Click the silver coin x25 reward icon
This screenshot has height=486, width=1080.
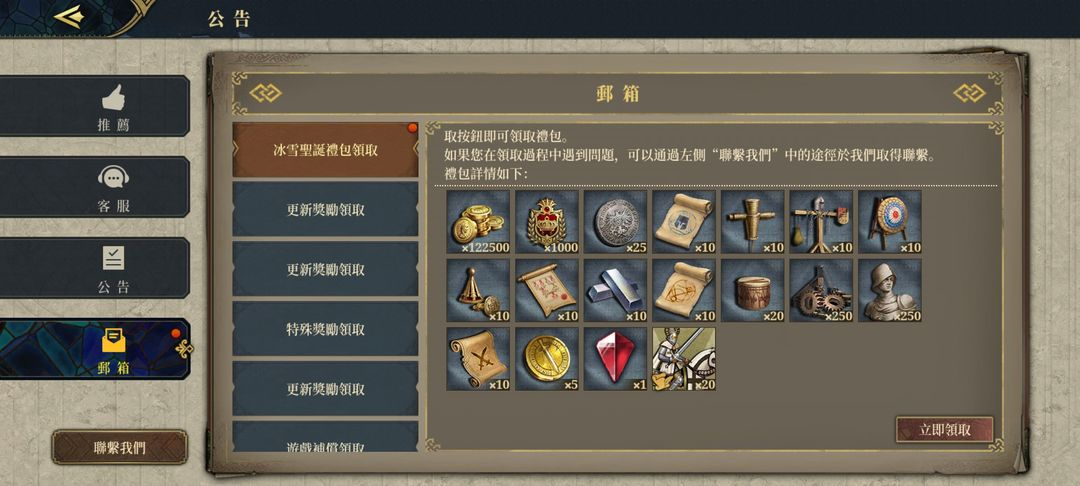615,222
